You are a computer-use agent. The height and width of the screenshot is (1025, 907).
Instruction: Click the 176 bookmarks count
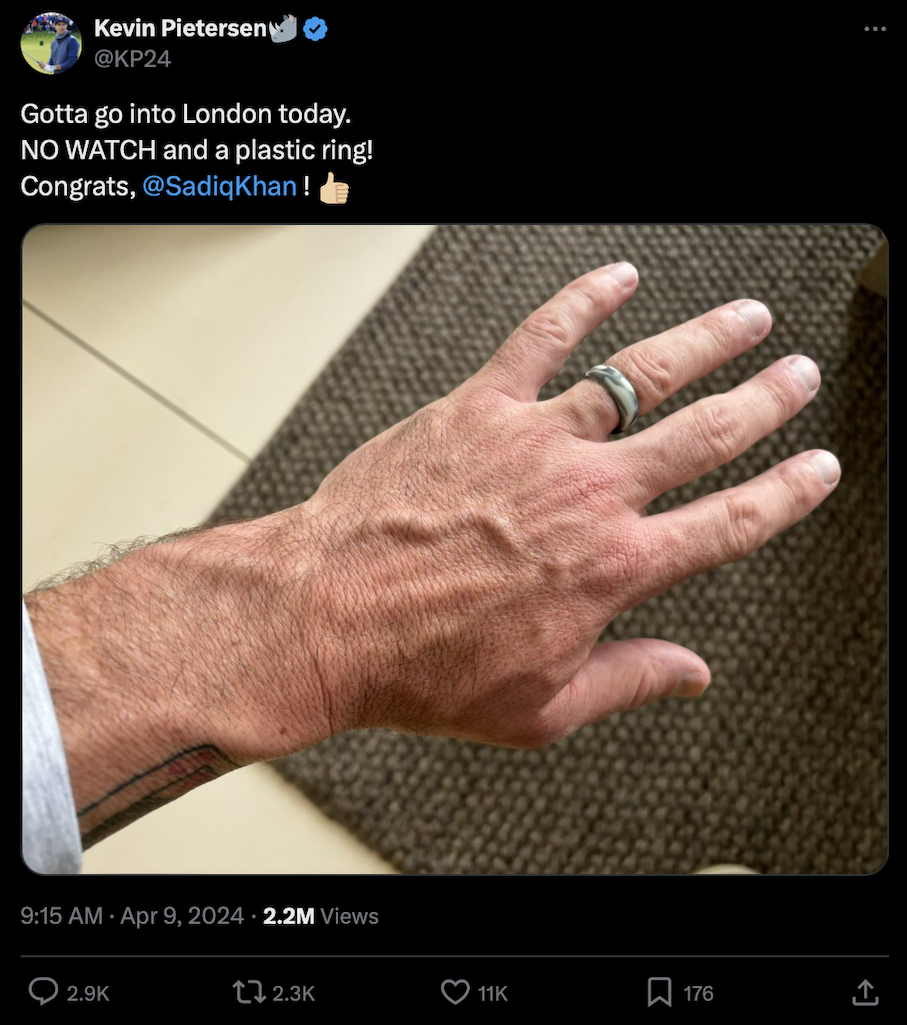(x=698, y=994)
